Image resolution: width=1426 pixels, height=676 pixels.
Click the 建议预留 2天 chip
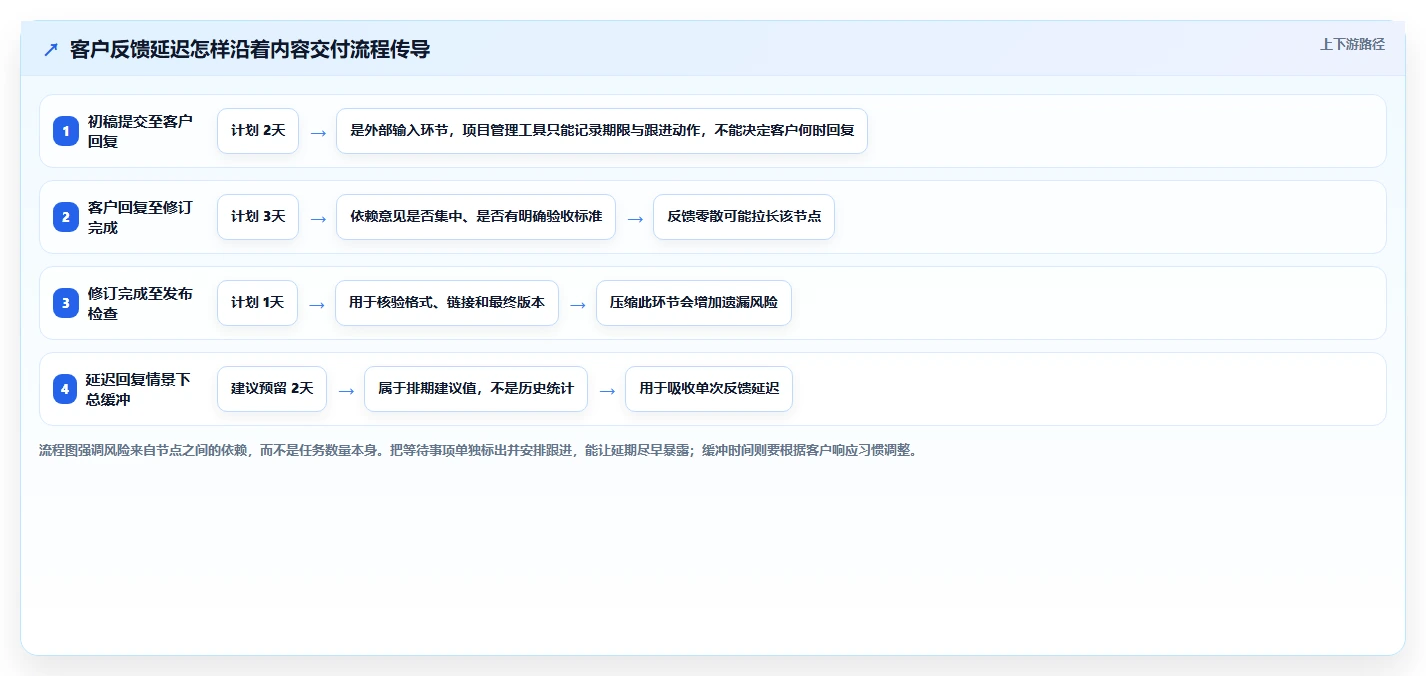272,389
